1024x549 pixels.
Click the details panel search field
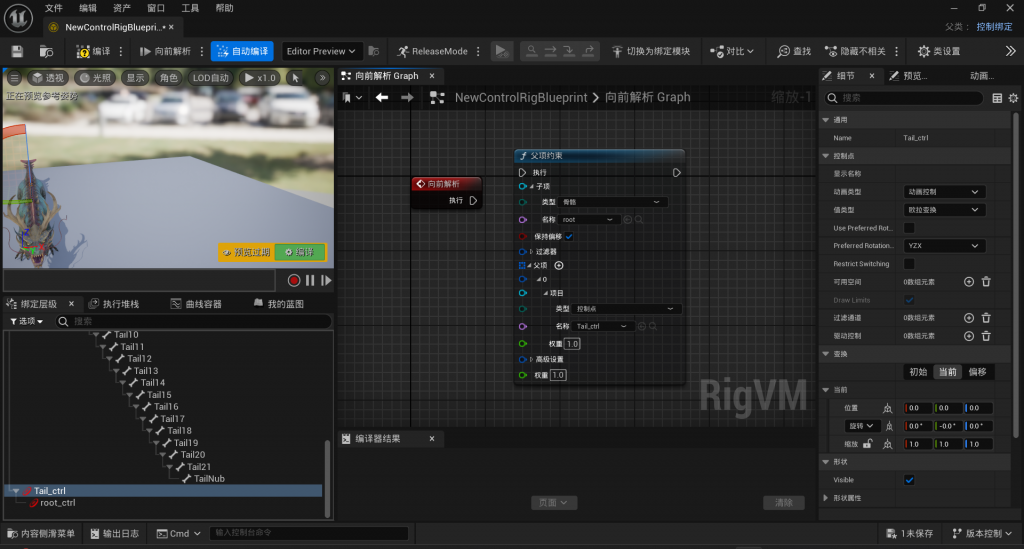(904, 98)
